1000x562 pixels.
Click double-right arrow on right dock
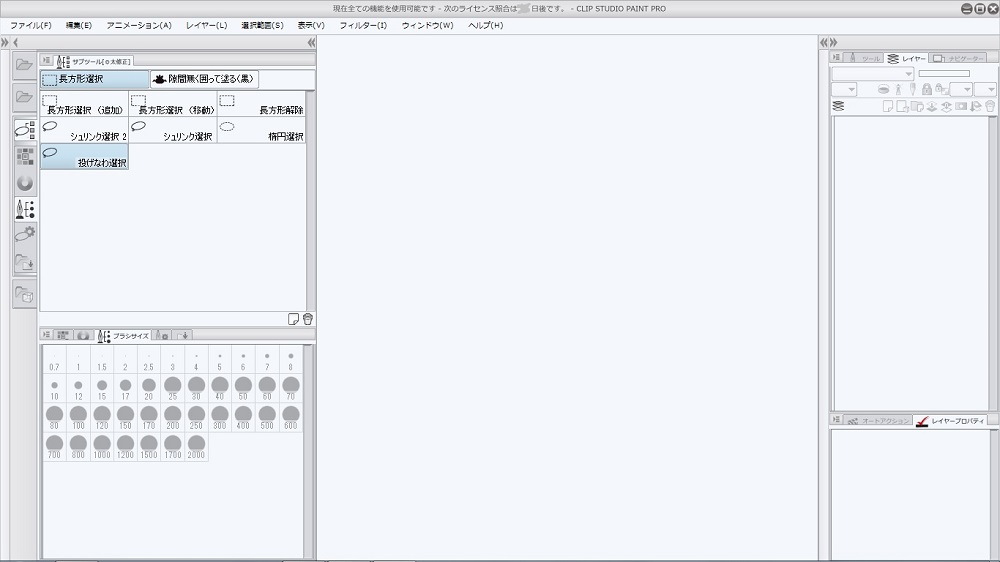(833, 43)
